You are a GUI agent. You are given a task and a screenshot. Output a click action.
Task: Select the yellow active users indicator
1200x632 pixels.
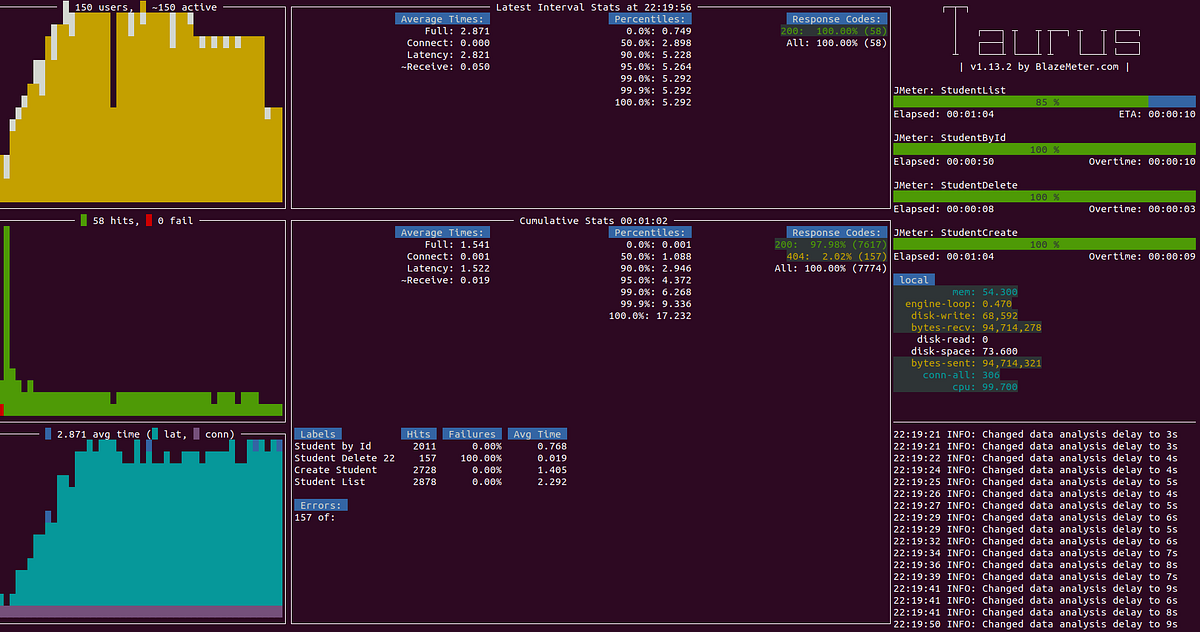143,7
